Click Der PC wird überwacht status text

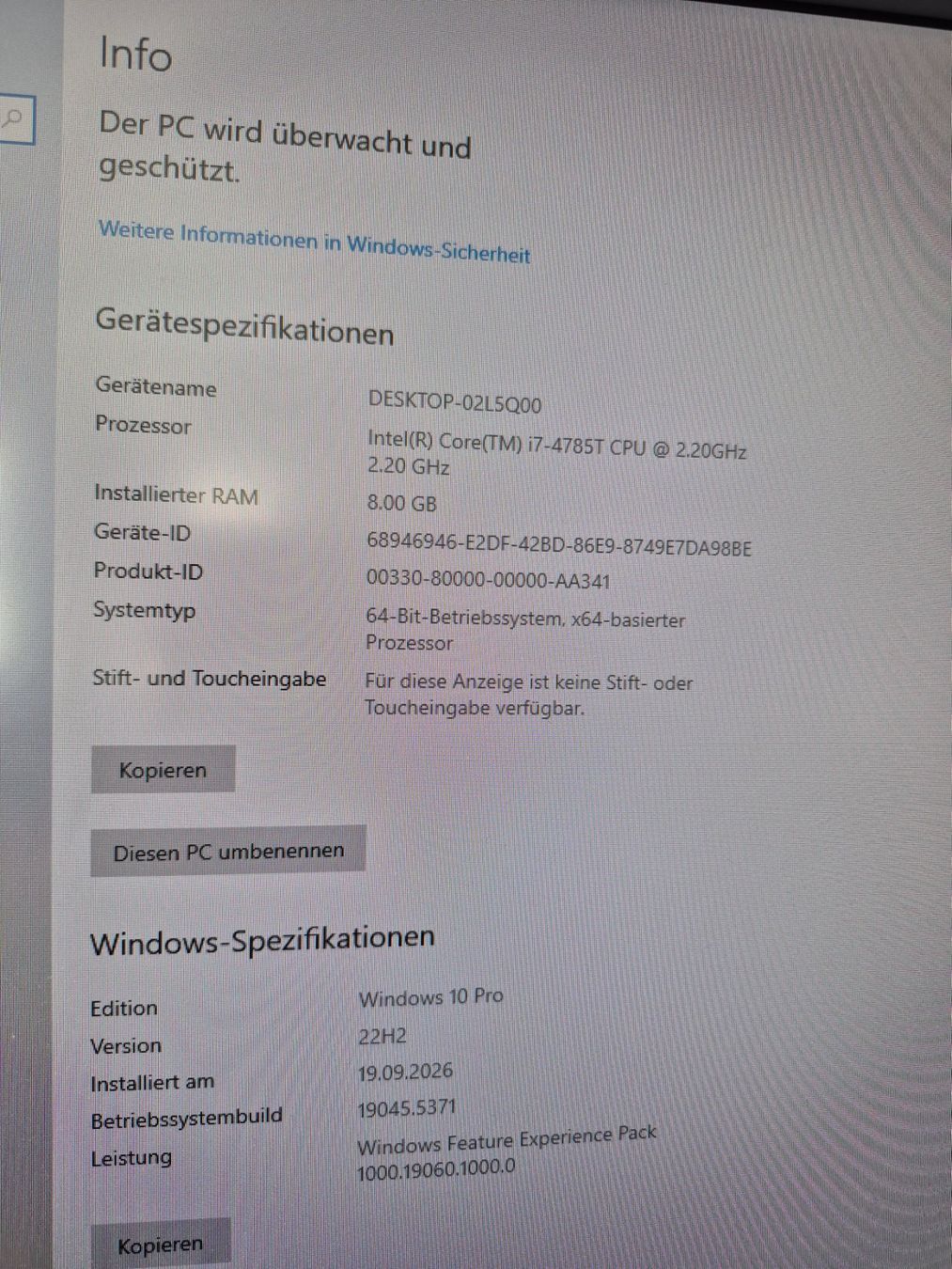285,146
